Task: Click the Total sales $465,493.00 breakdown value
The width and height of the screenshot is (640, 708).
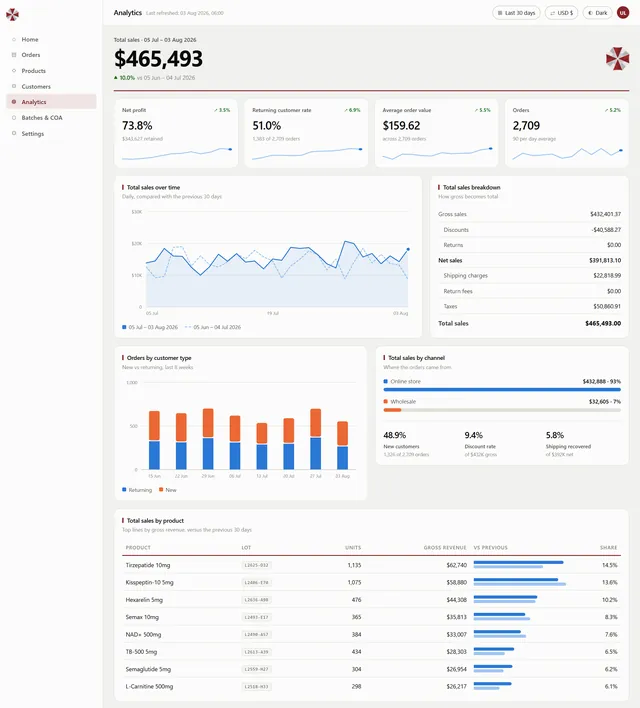Action: (x=603, y=323)
